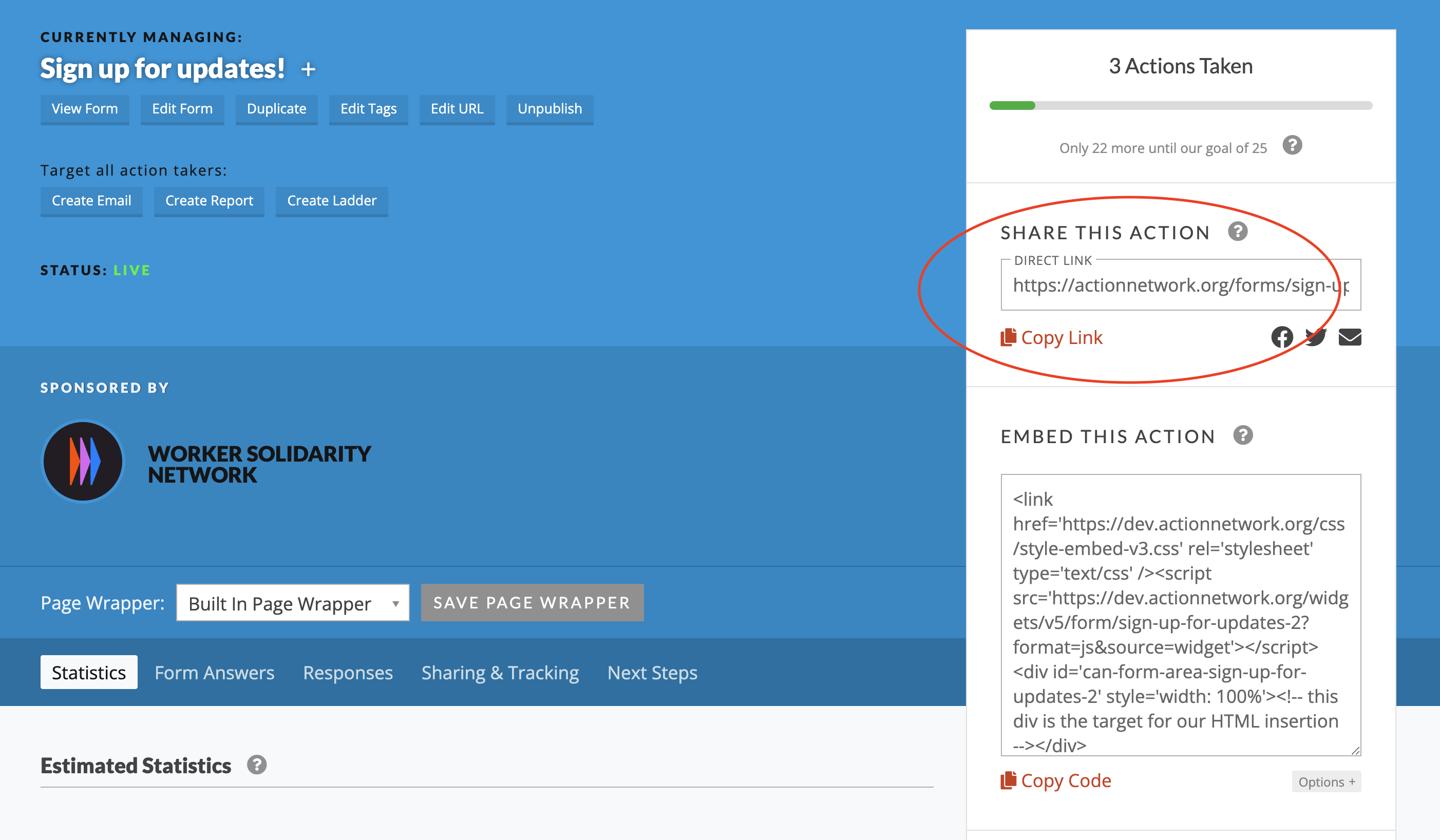This screenshot has width=1440, height=840.
Task: Click the Copy Link clipboard icon
Action: click(x=1008, y=337)
